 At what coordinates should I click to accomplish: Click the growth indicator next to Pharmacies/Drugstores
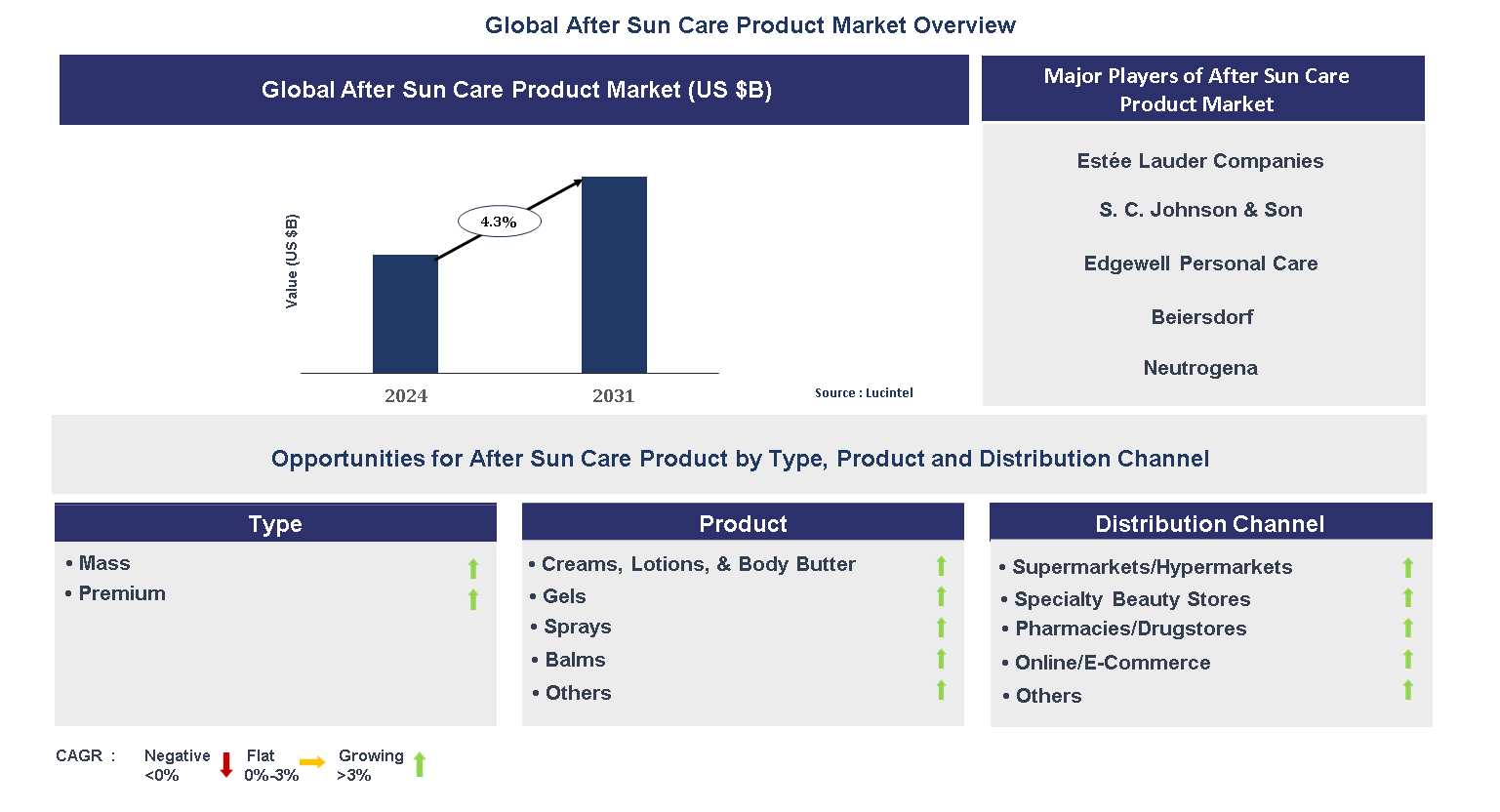pyautogui.click(x=1407, y=629)
